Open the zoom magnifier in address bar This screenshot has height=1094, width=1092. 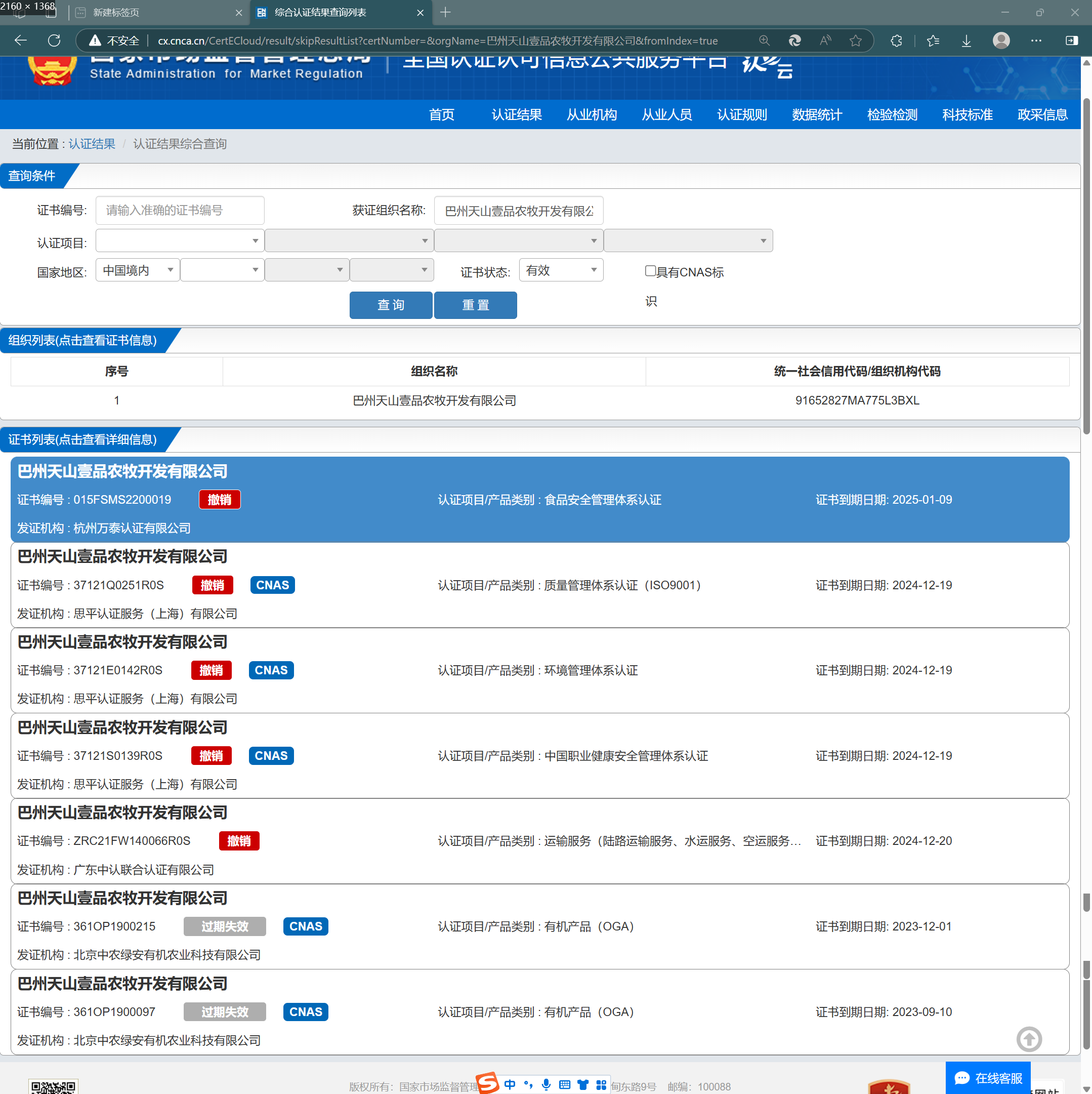pyautogui.click(x=764, y=40)
